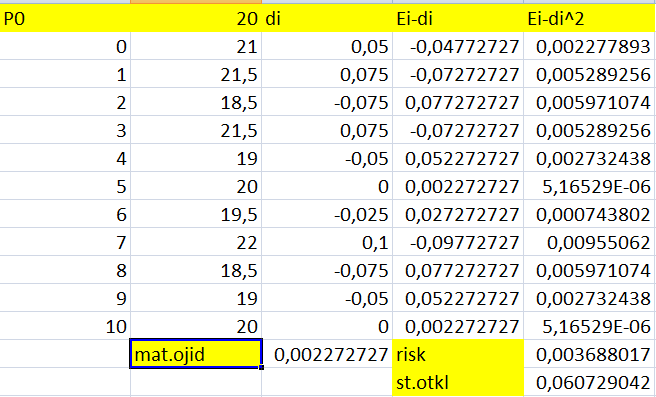Select the 20 cell in row 5
The image size is (656, 397).
pos(196,186)
